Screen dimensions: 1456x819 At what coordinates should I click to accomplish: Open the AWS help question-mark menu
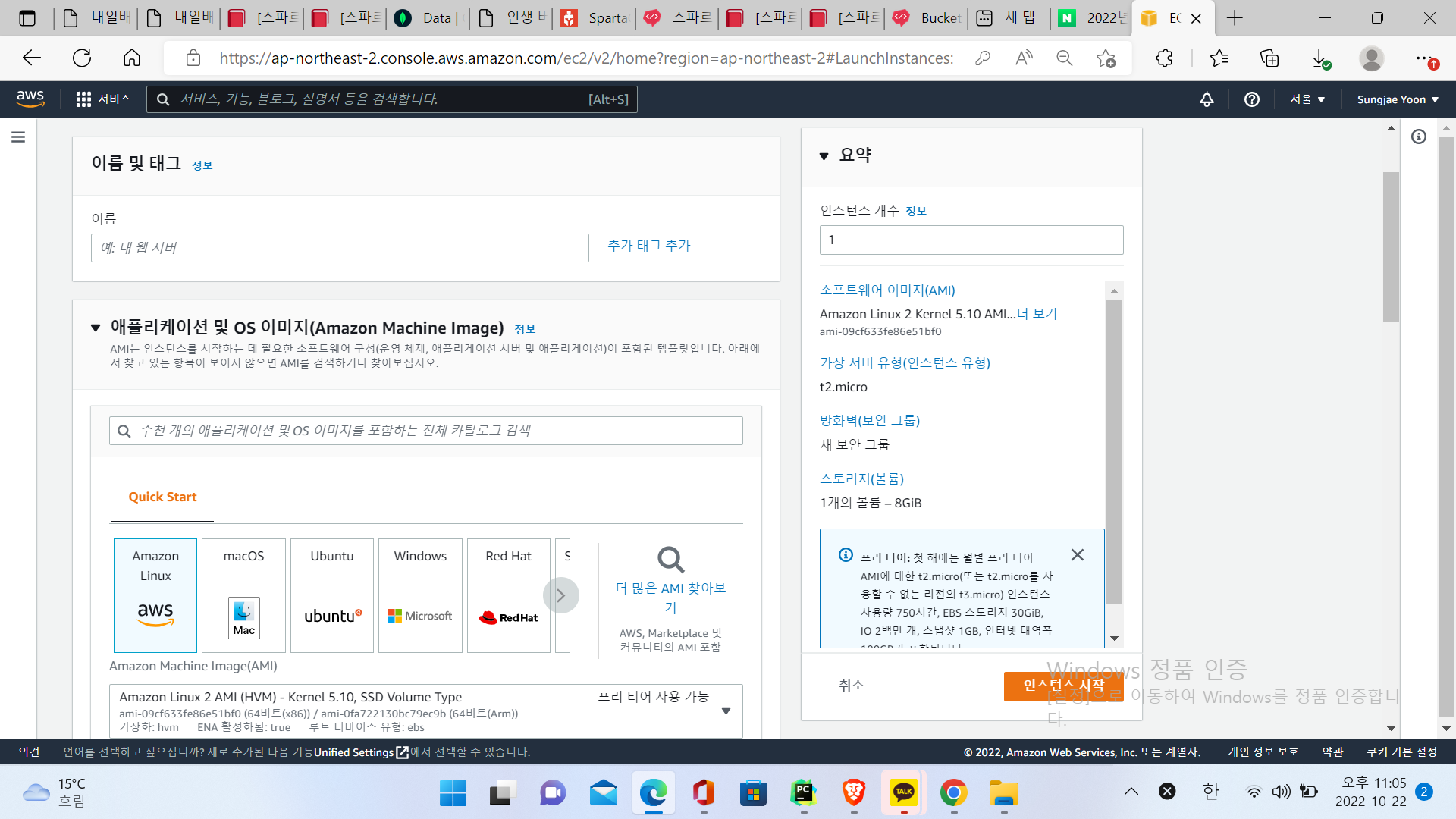click(1252, 99)
